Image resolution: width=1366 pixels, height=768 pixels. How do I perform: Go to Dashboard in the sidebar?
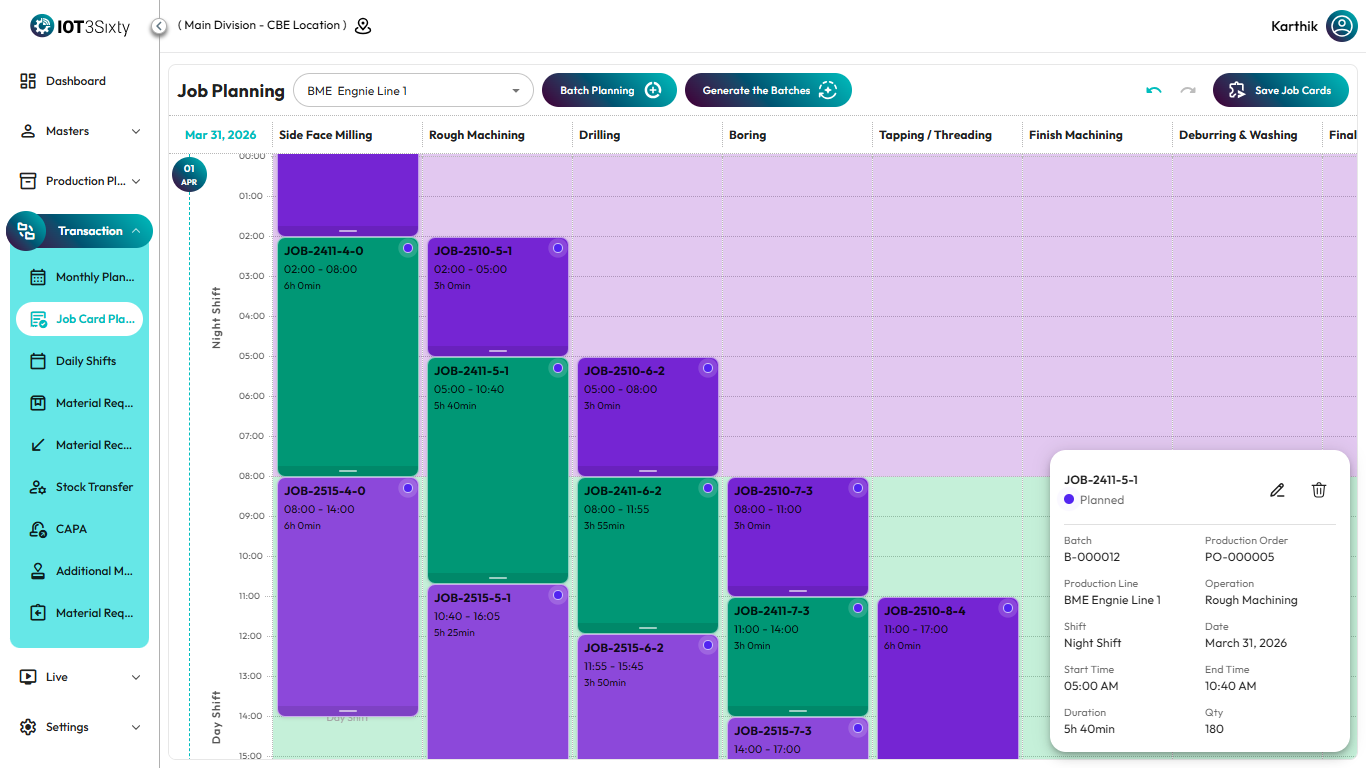[75, 81]
